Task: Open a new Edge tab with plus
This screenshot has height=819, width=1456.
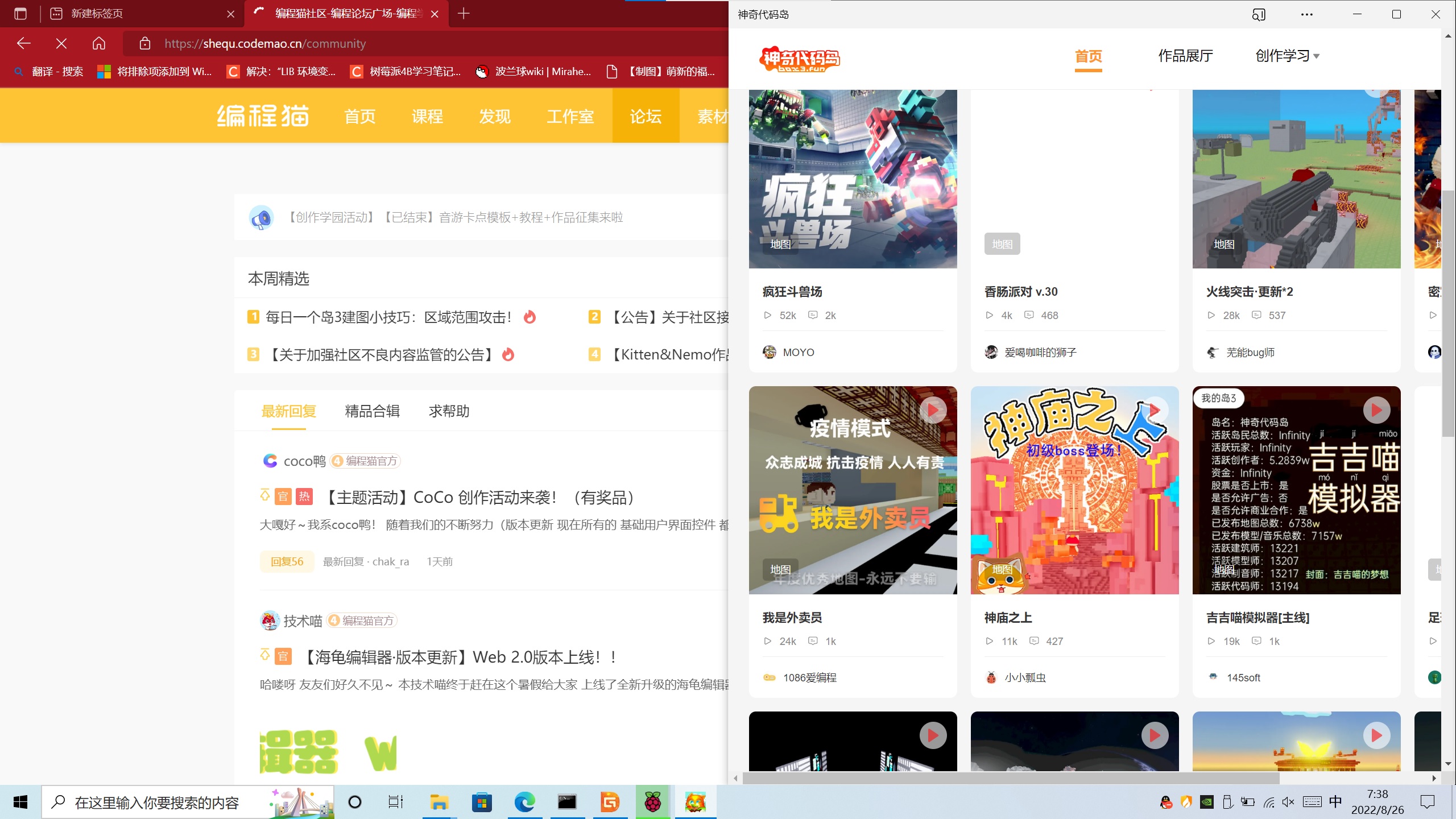Action: [464, 14]
